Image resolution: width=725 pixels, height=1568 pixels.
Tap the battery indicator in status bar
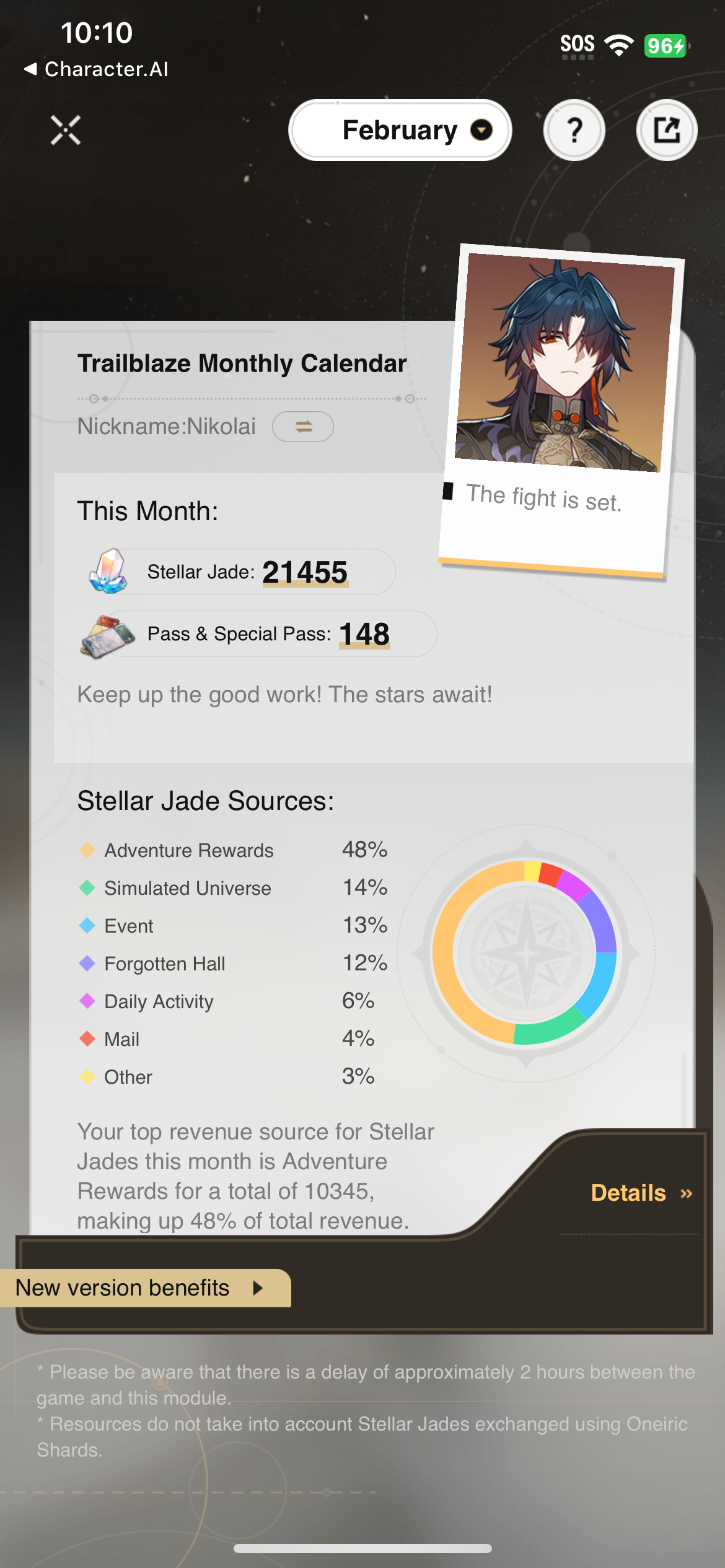(666, 46)
